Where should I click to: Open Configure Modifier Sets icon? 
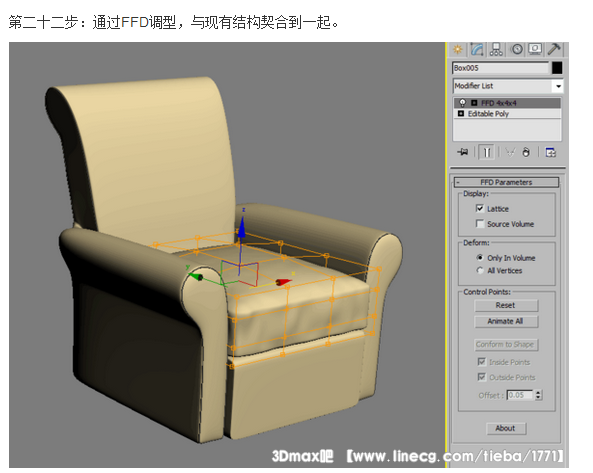coord(550,152)
